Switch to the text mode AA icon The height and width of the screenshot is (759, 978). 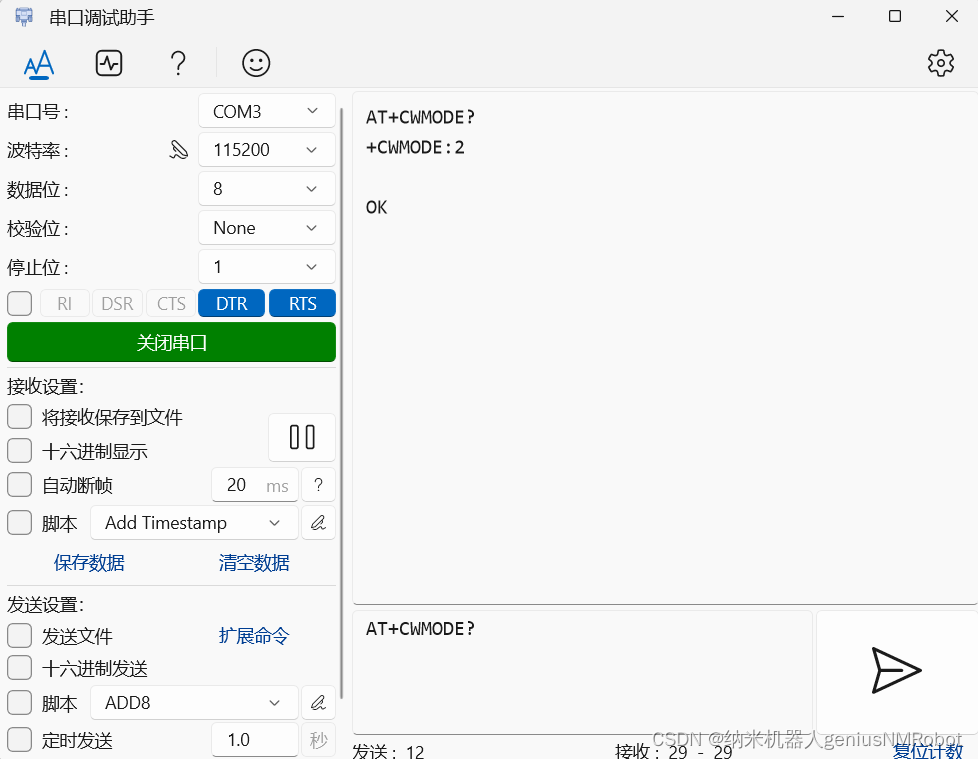(39, 64)
